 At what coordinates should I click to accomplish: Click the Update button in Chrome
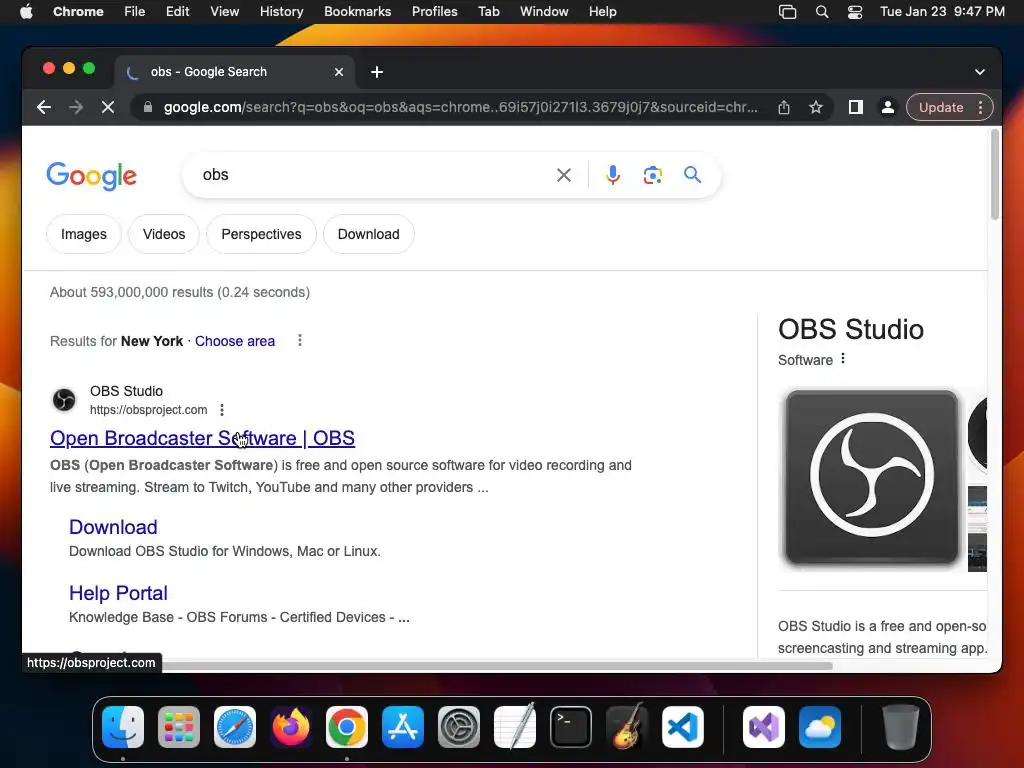(940, 107)
